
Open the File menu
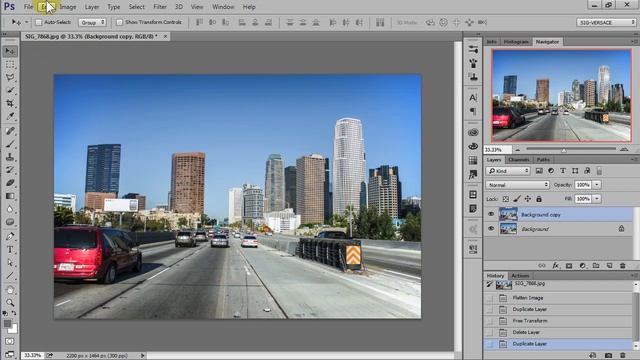tap(28, 7)
